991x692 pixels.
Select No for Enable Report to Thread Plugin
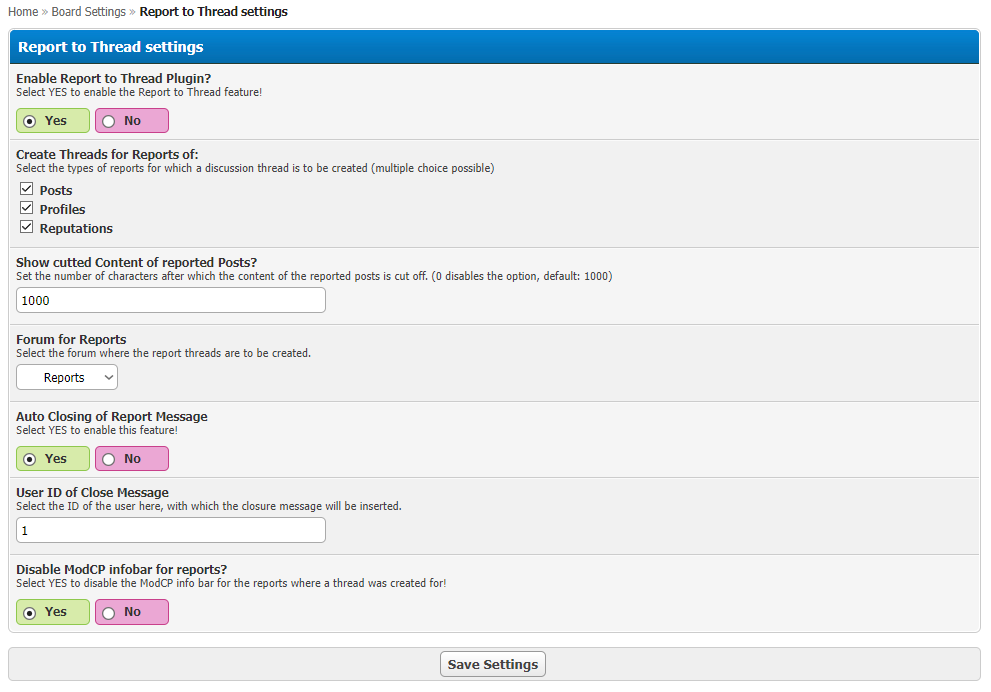coord(109,121)
